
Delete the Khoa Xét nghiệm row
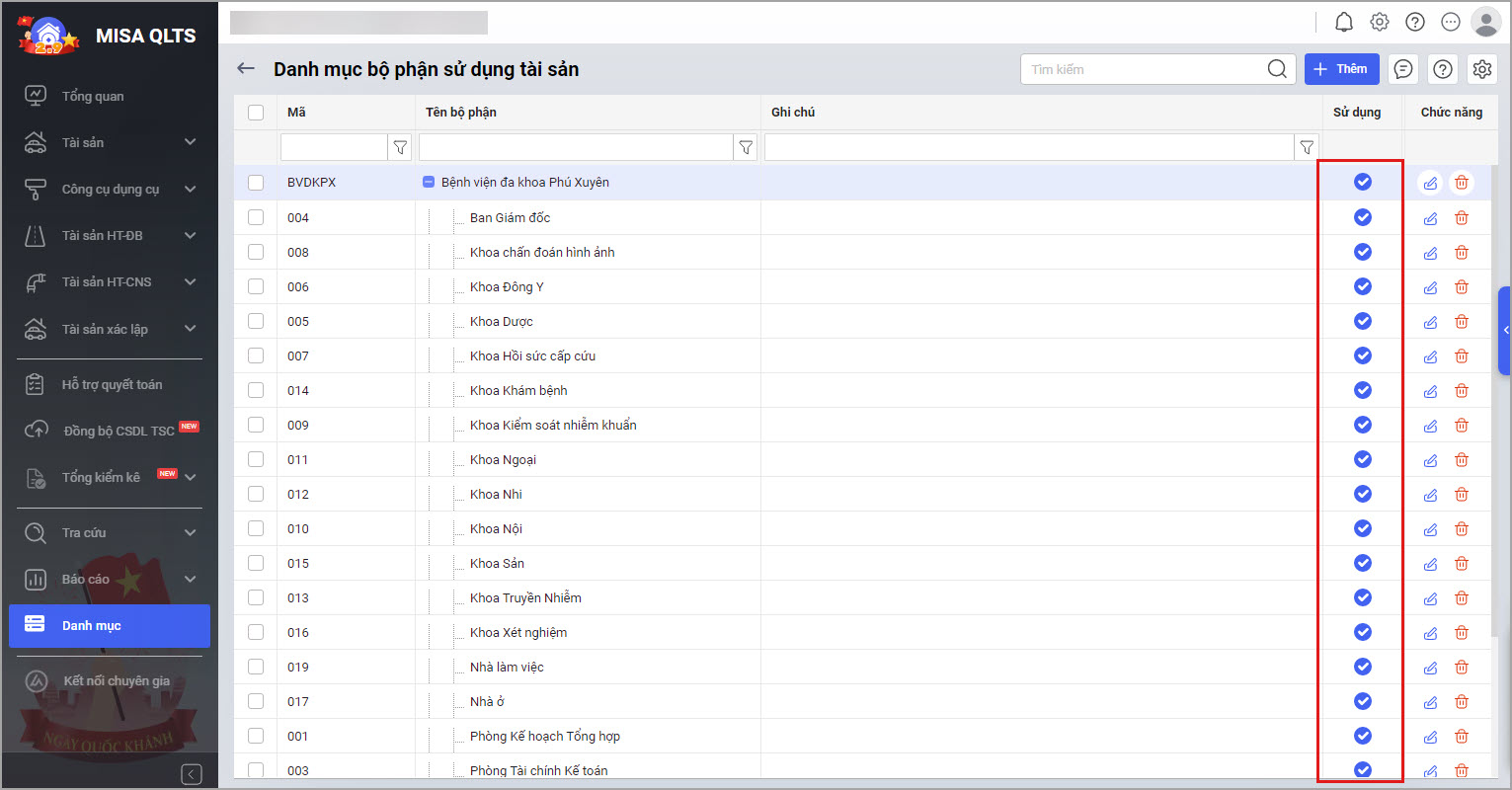(x=1462, y=633)
